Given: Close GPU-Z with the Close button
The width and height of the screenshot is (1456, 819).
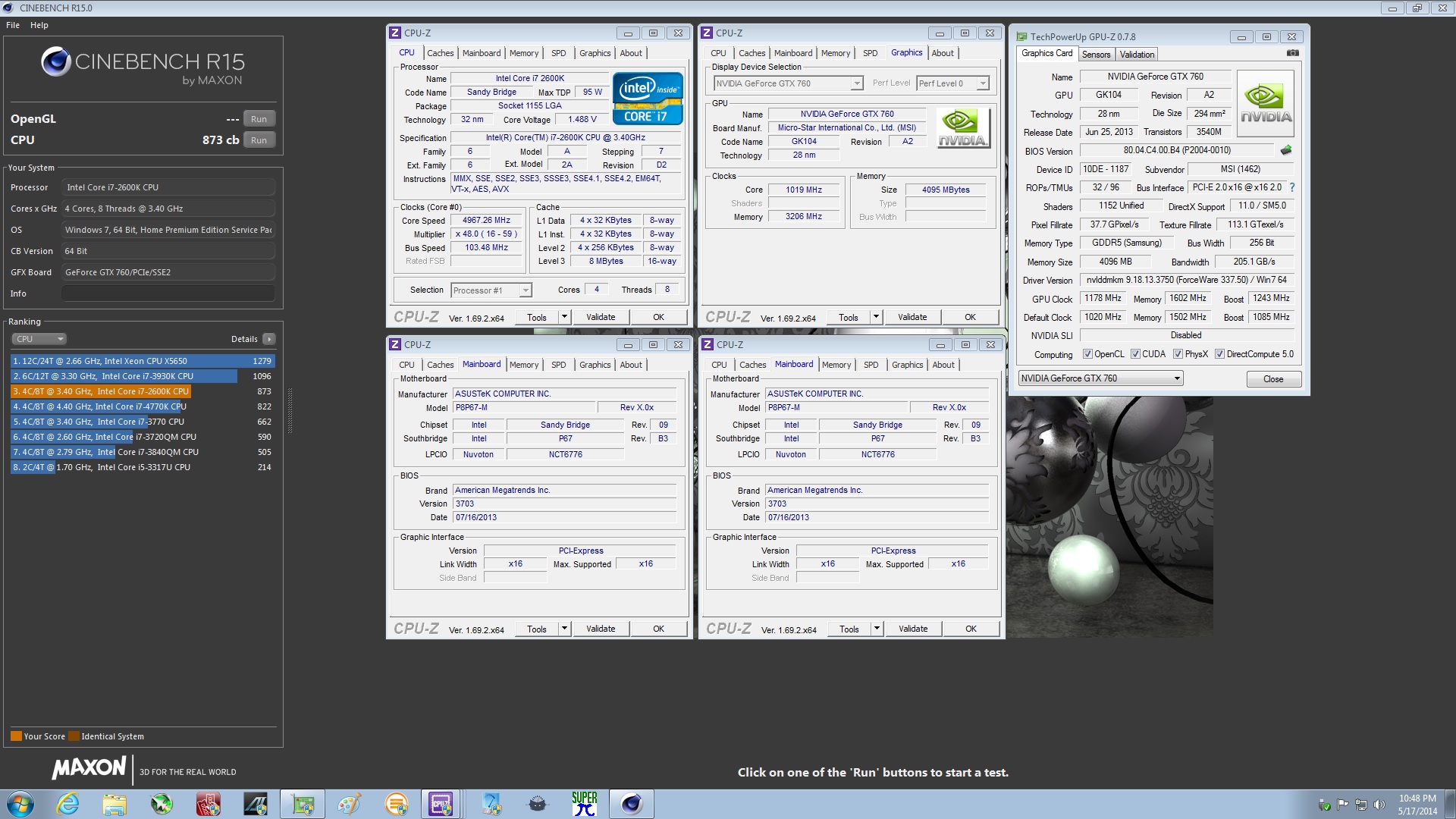Looking at the screenshot, I should (x=1273, y=379).
